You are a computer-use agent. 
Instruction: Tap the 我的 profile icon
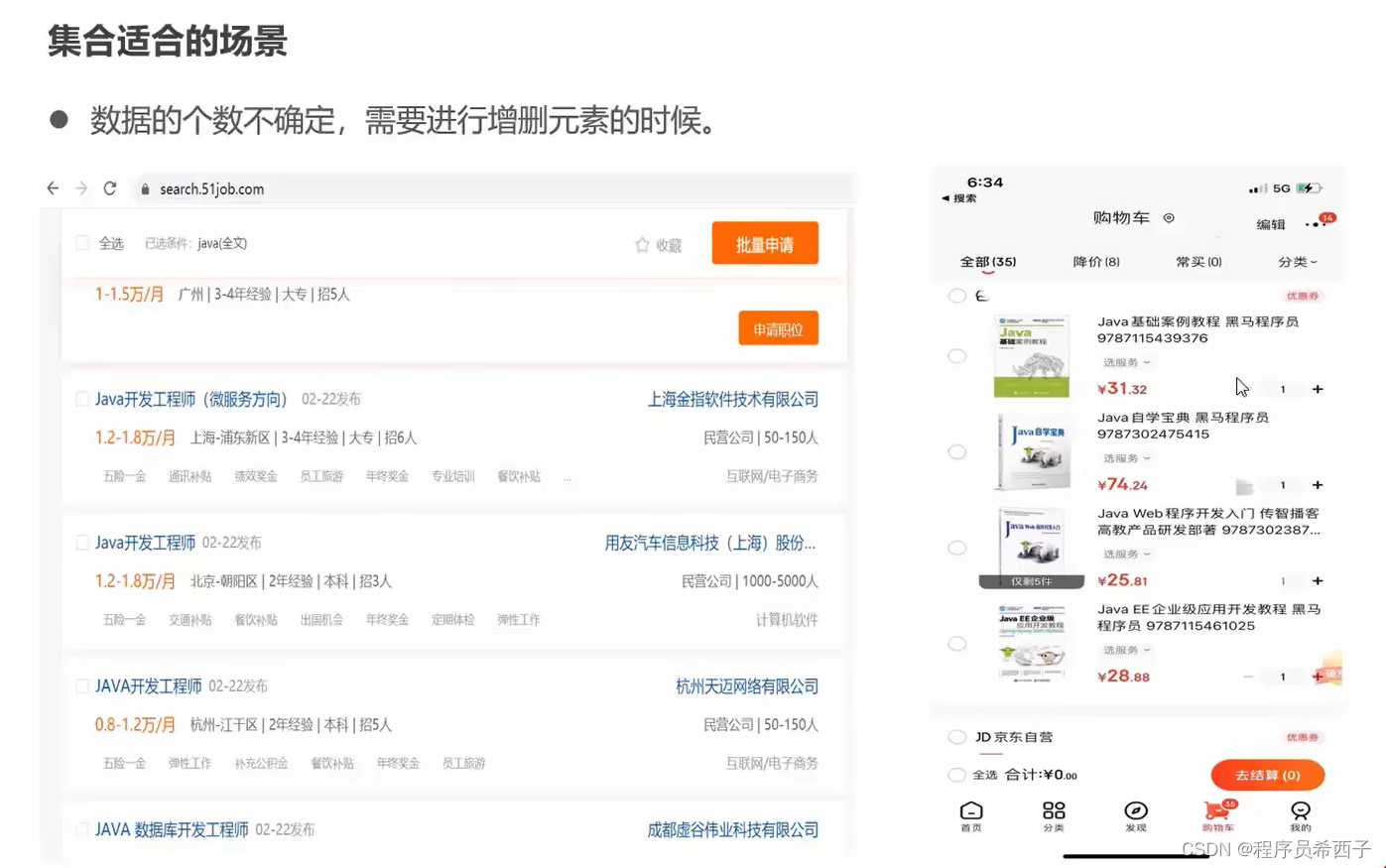pos(1301,810)
